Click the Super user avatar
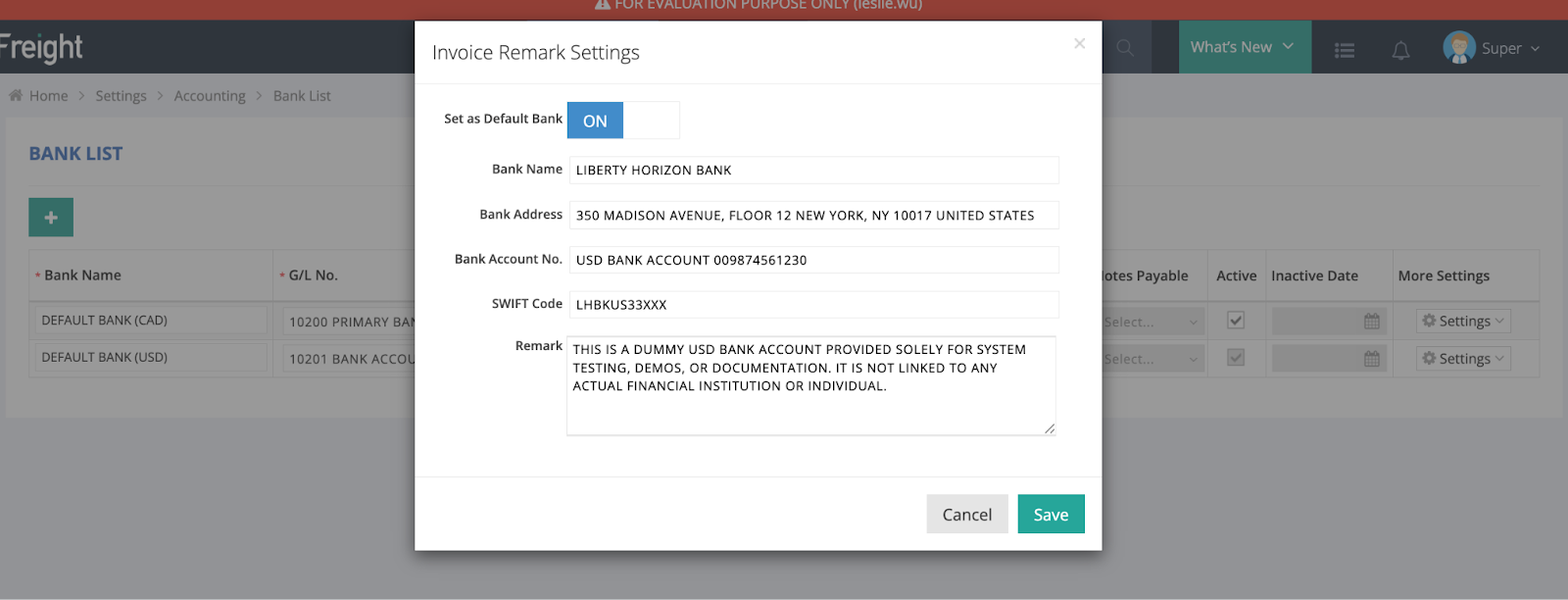 tap(1458, 47)
